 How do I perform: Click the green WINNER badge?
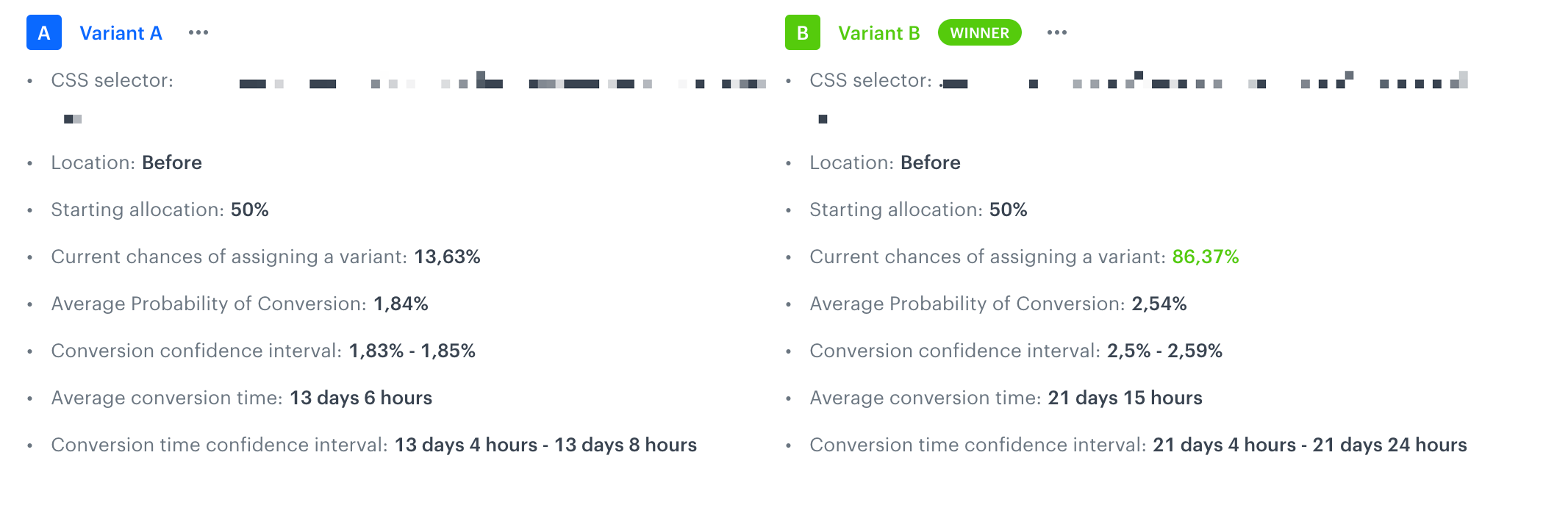(979, 32)
